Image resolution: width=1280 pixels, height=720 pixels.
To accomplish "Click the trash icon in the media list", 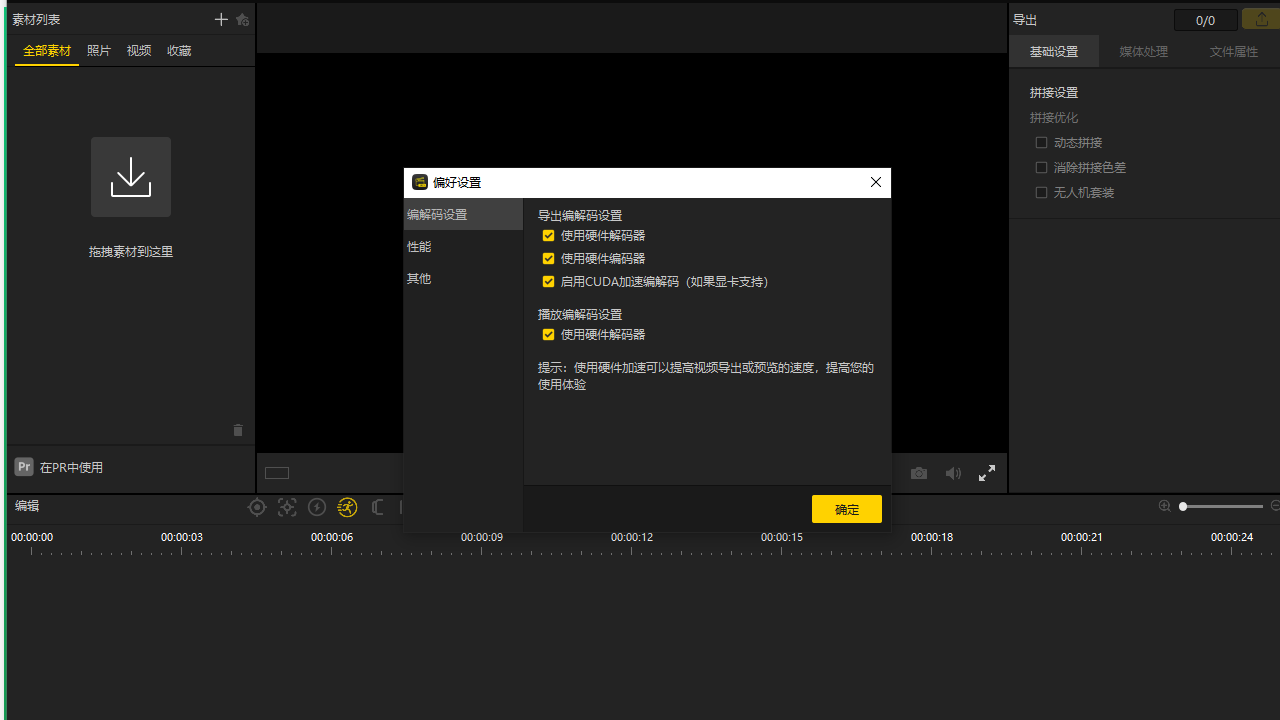I will (x=238, y=430).
